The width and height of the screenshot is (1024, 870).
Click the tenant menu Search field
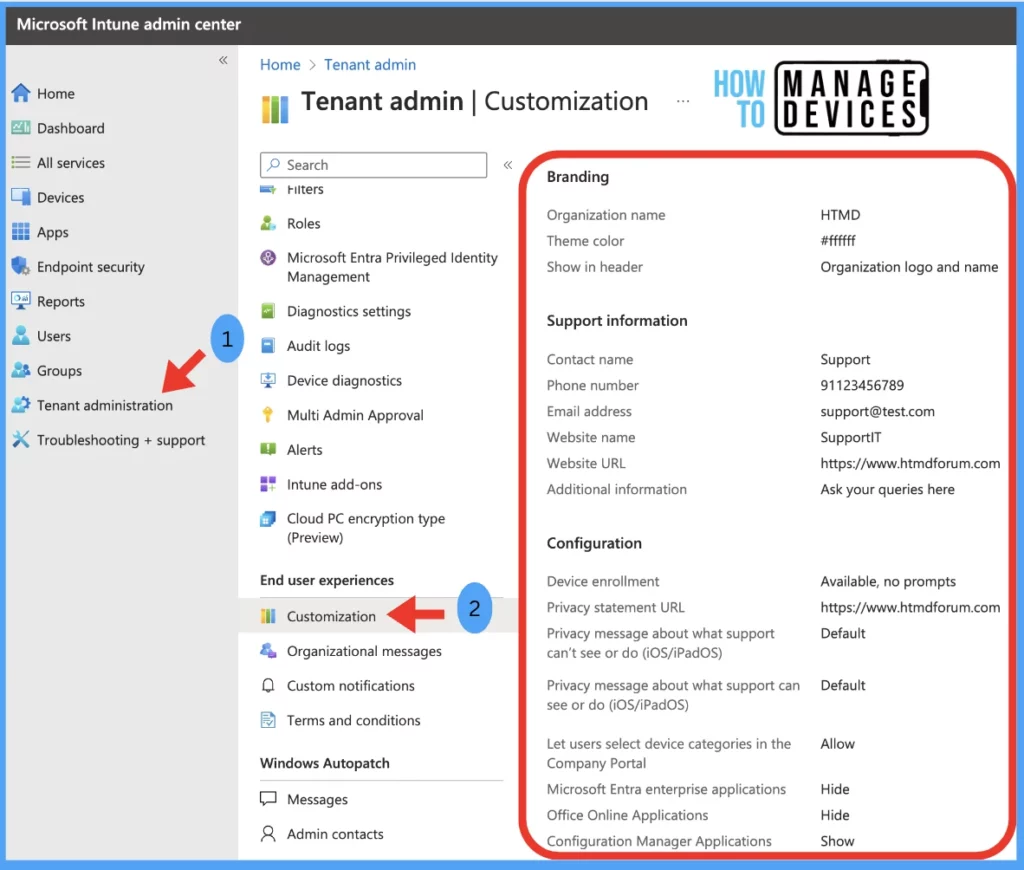(374, 165)
